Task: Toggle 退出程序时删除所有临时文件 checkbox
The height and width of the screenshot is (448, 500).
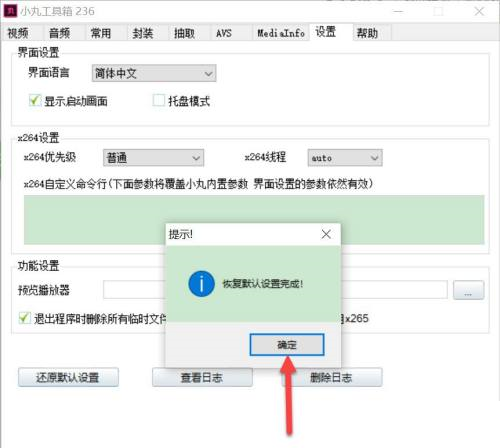Action: point(24,318)
